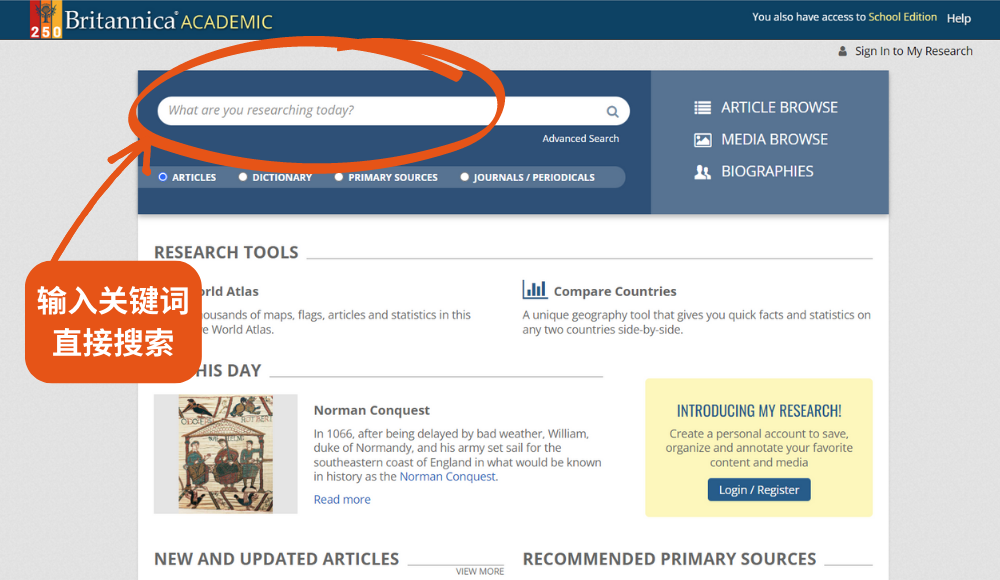The height and width of the screenshot is (580, 1000).
Task: Select the Articles radio button
Action: tap(163, 177)
